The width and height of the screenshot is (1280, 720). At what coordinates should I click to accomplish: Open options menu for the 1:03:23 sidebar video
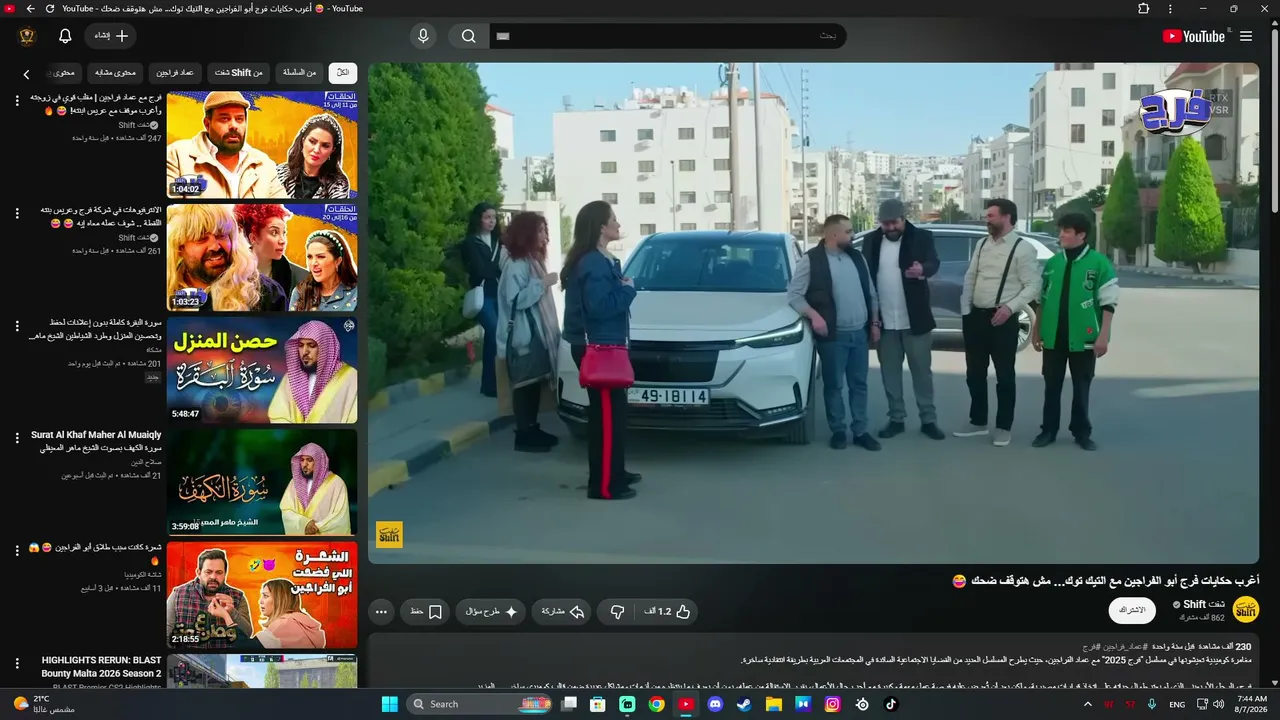(17, 213)
